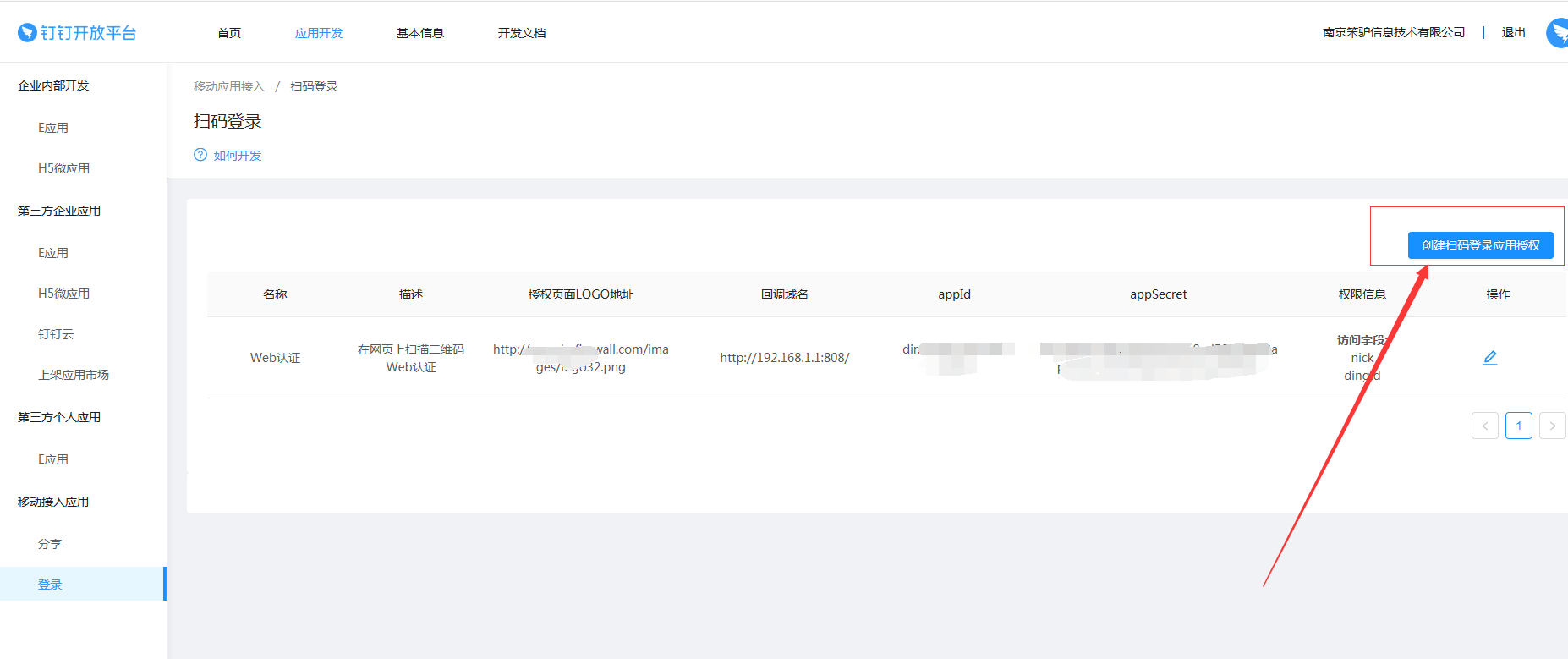Click the 退出 logout link
This screenshot has height=659, width=1568.
pos(1513,32)
